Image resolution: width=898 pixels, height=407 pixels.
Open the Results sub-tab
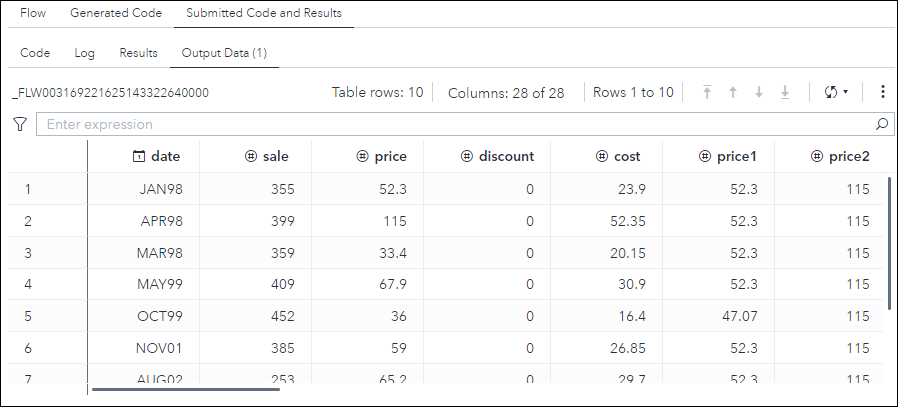[138, 52]
